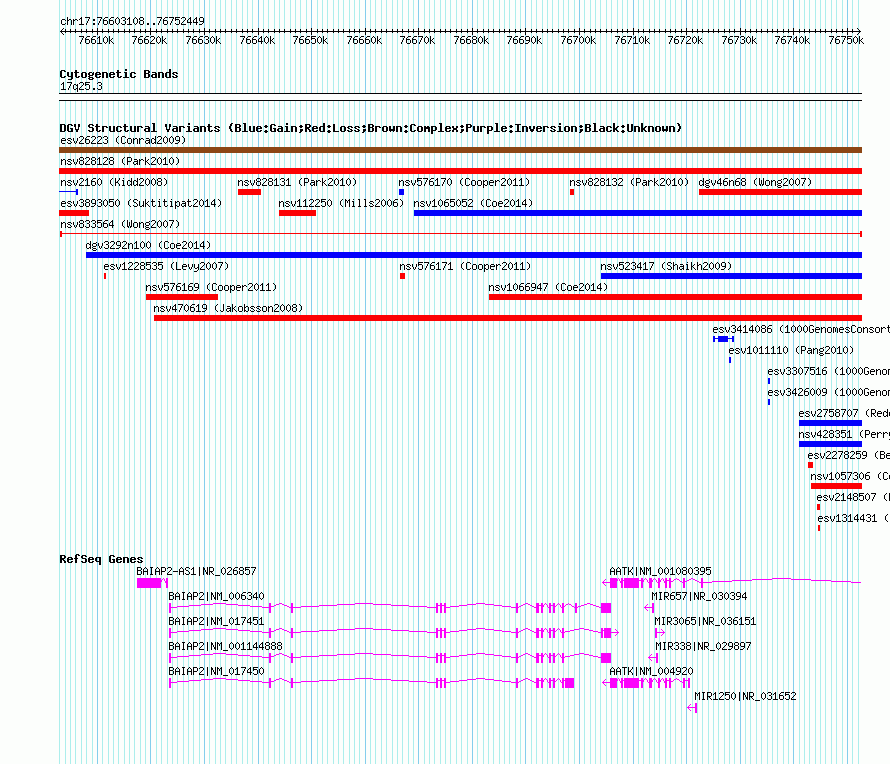890x764 pixels.
Task: Click the chr17:76603108..76752449 coordinate label
Action: click(132, 21)
